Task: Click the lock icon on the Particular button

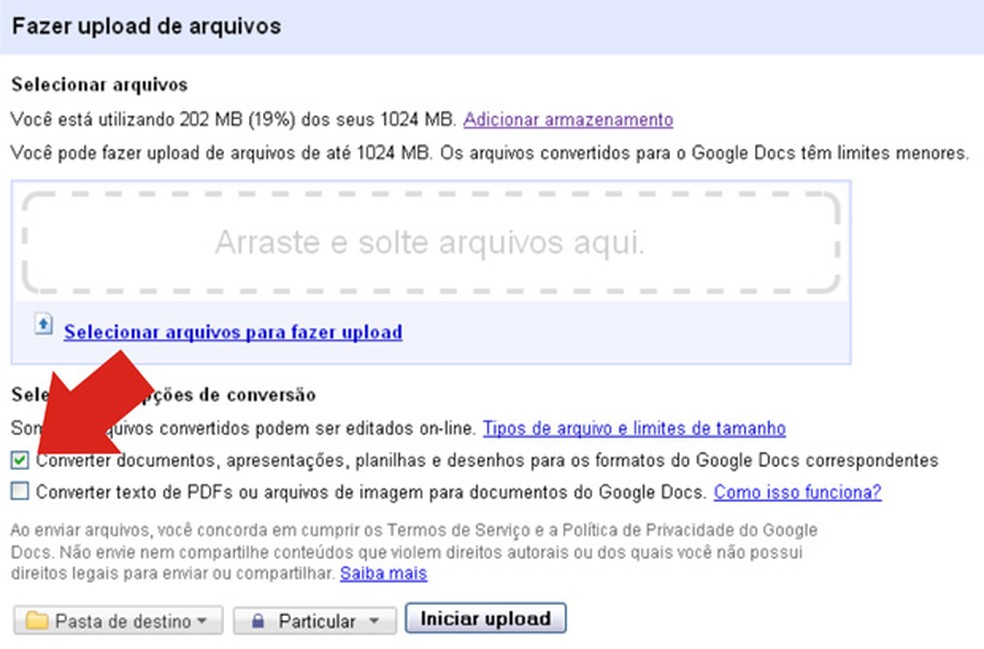Action: point(258,618)
